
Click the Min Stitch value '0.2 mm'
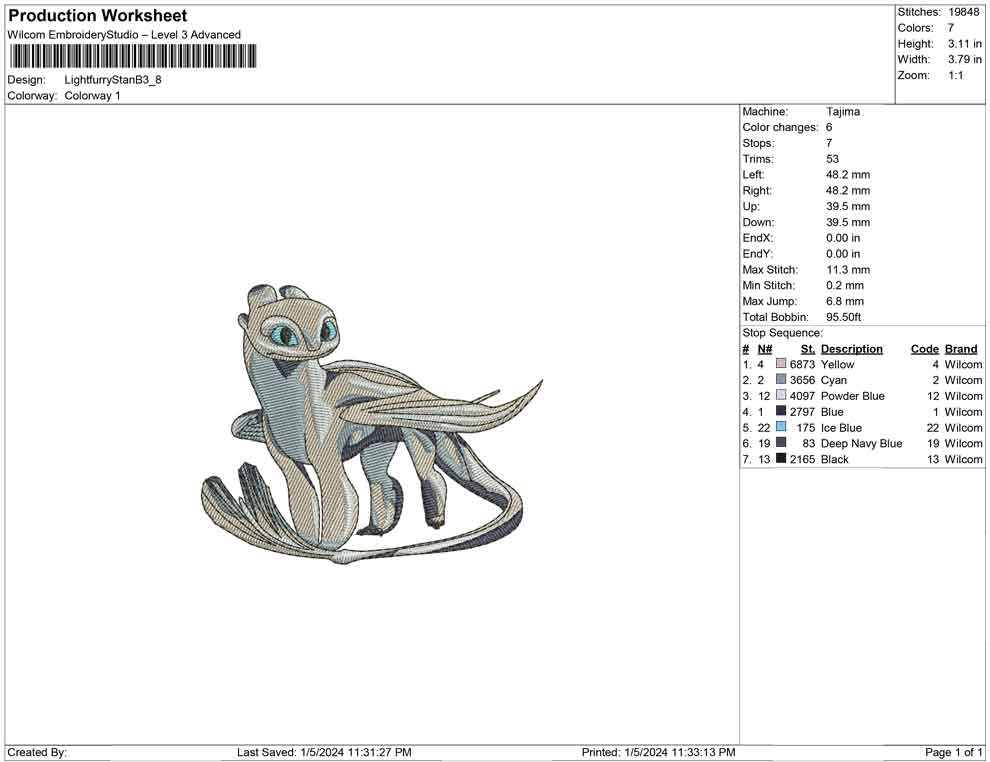[x=845, y=285]
